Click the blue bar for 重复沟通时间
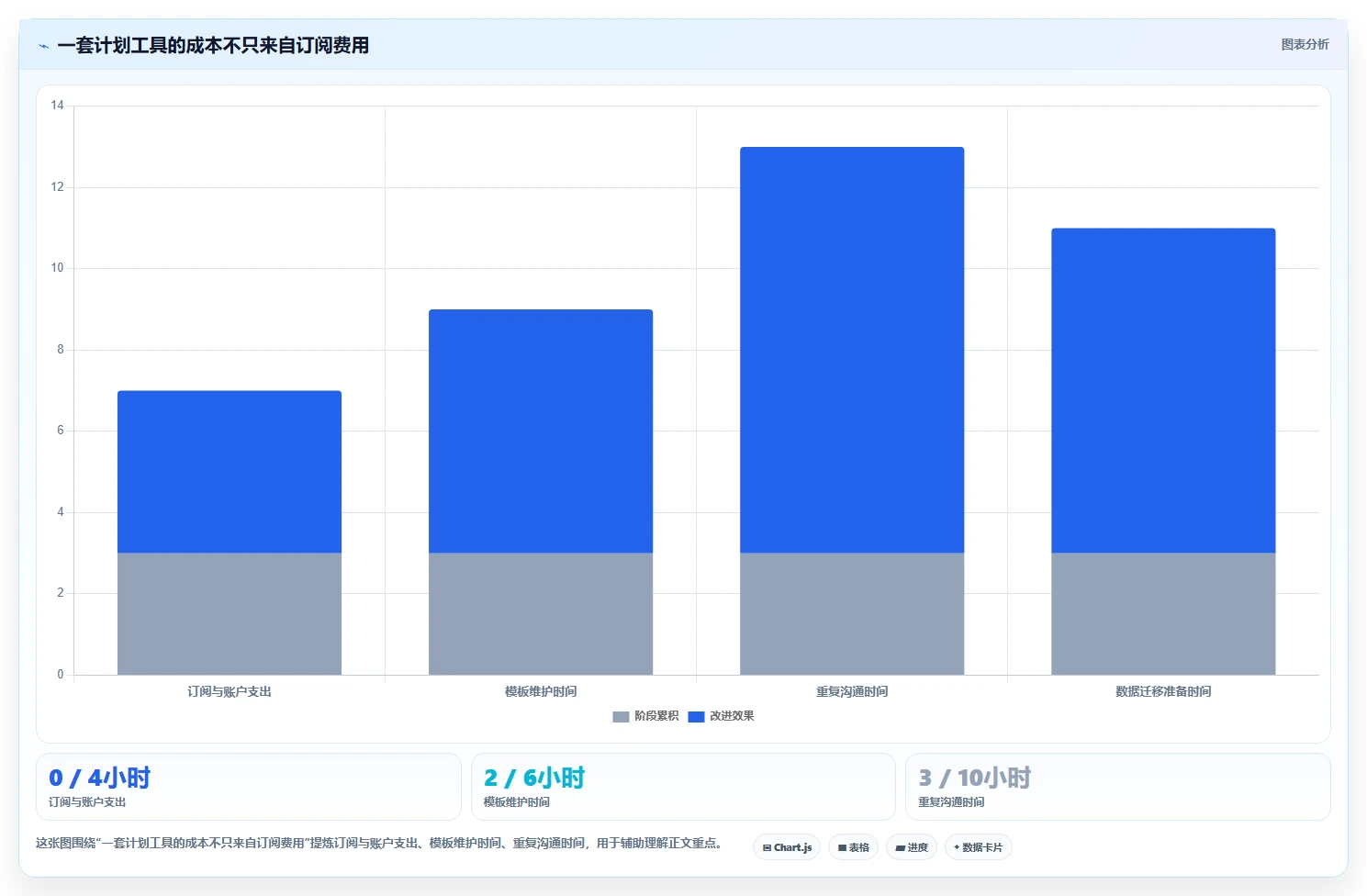Image resolution: width=1367 pixels, height=896 pixels. pos(852,350)
